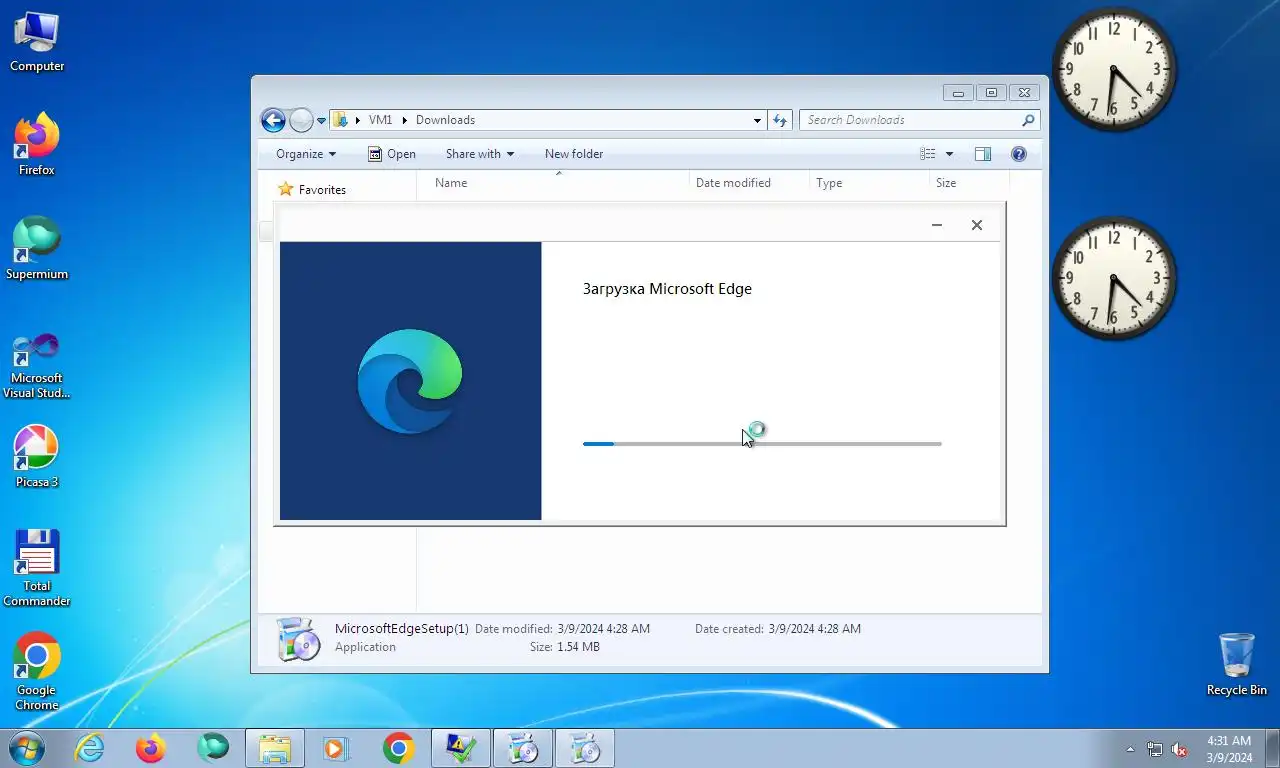Close the Edge installer dialog

(x=977, y=225)
